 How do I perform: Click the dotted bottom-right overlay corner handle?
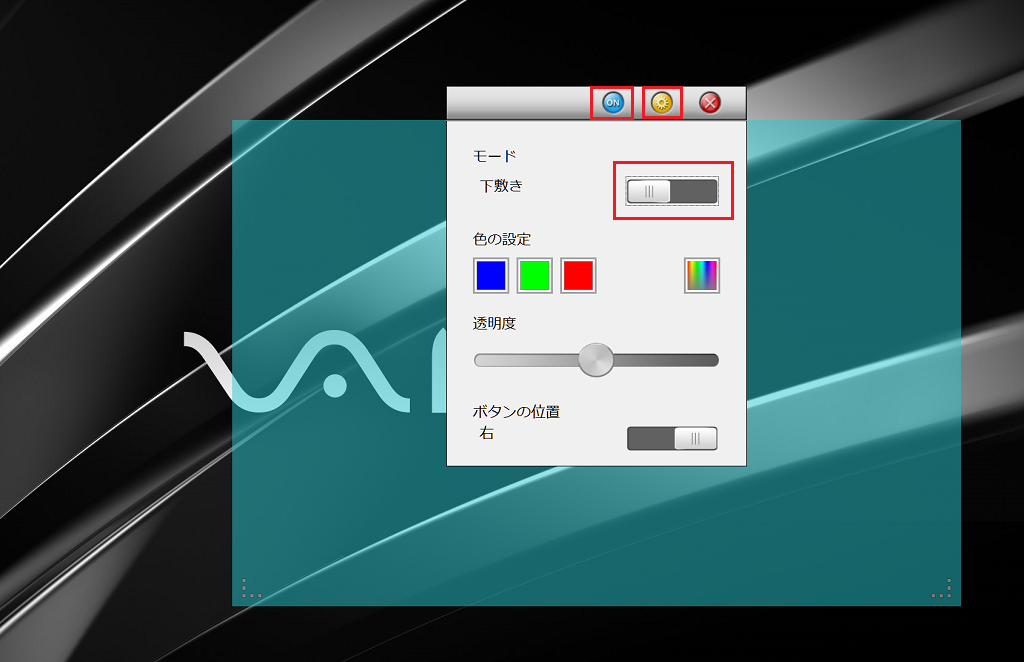(942, 588)
